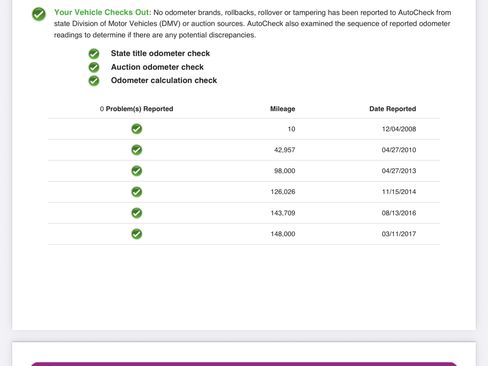The width and height of the screenshot is (488, 366).
Task: Select the date 03/11/2017
Action: pos(399,234)
